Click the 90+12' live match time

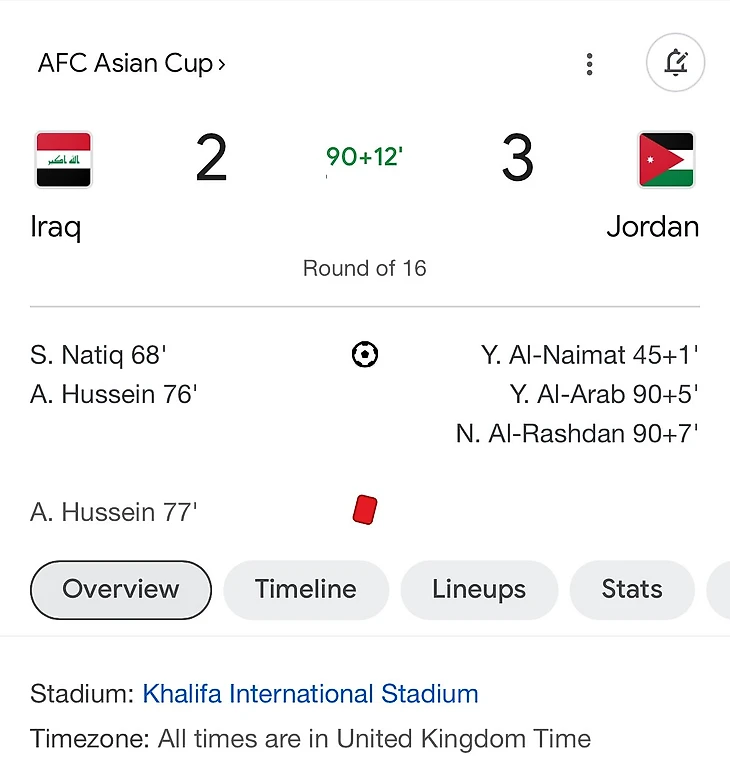[x=365, y=157]
